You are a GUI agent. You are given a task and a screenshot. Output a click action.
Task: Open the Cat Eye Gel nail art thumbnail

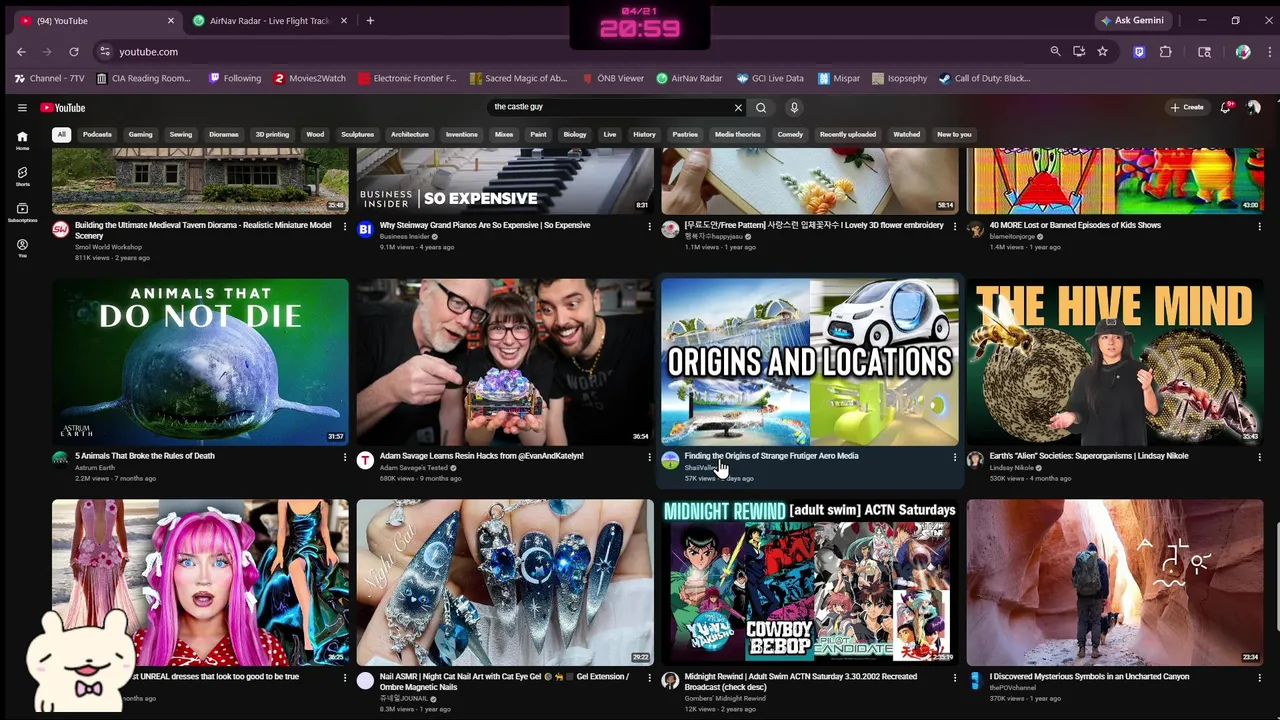point(505,583)
